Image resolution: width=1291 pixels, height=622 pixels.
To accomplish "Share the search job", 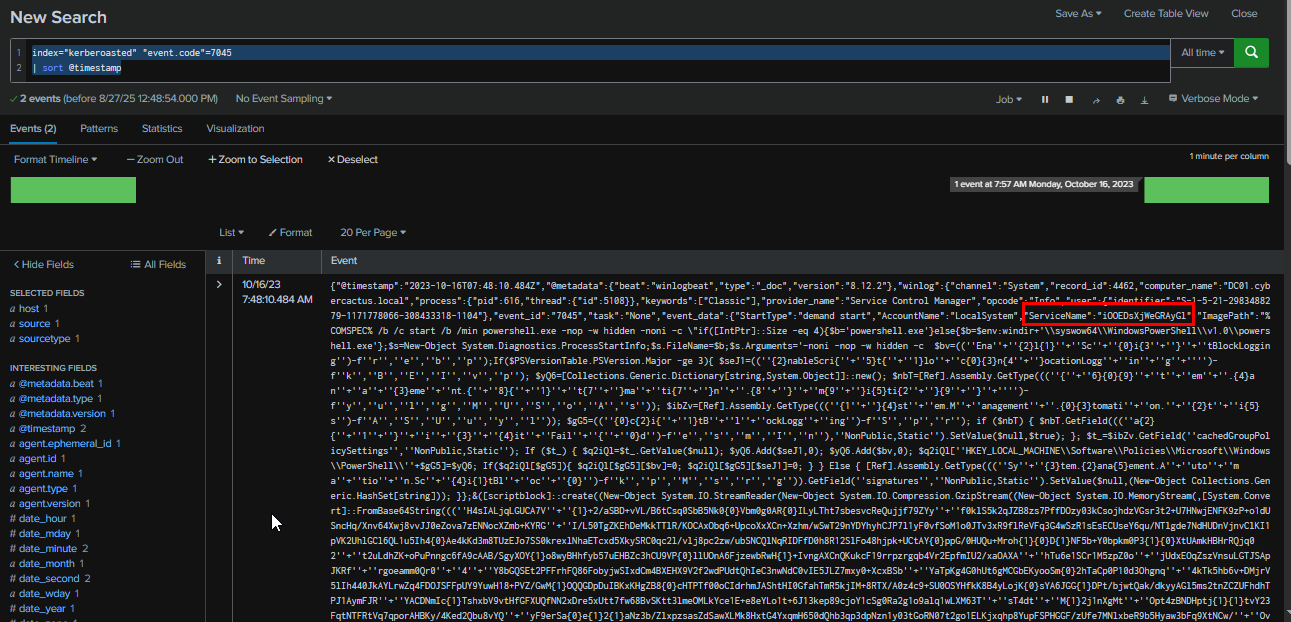I will coord(1096,99).
